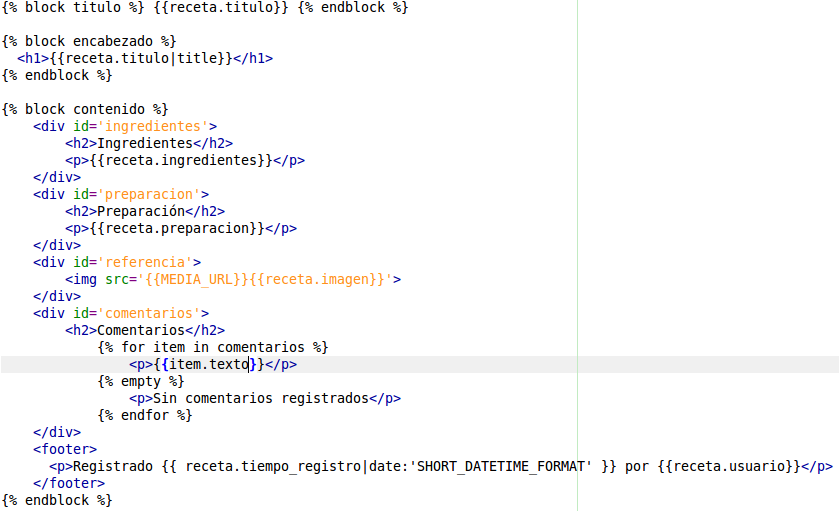Click the '<h2>Ingredientes</h2>' heading line
839x511 pixels.
coord(149,143)
